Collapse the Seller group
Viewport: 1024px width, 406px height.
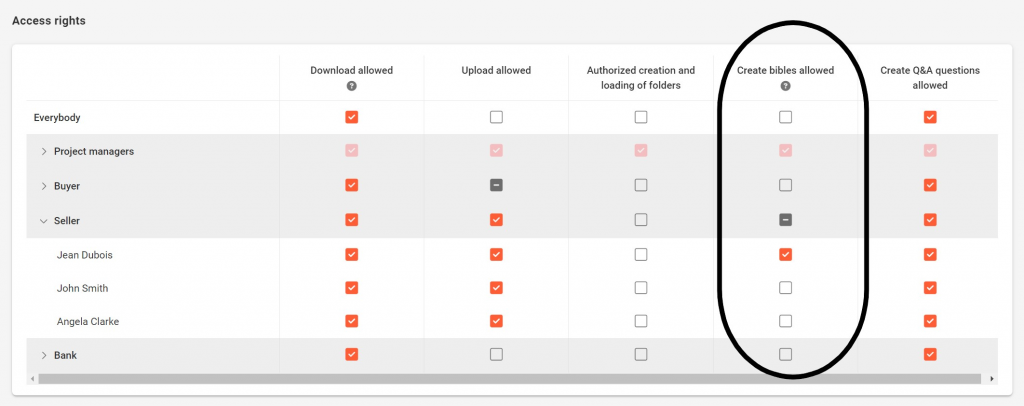(43, 220)
